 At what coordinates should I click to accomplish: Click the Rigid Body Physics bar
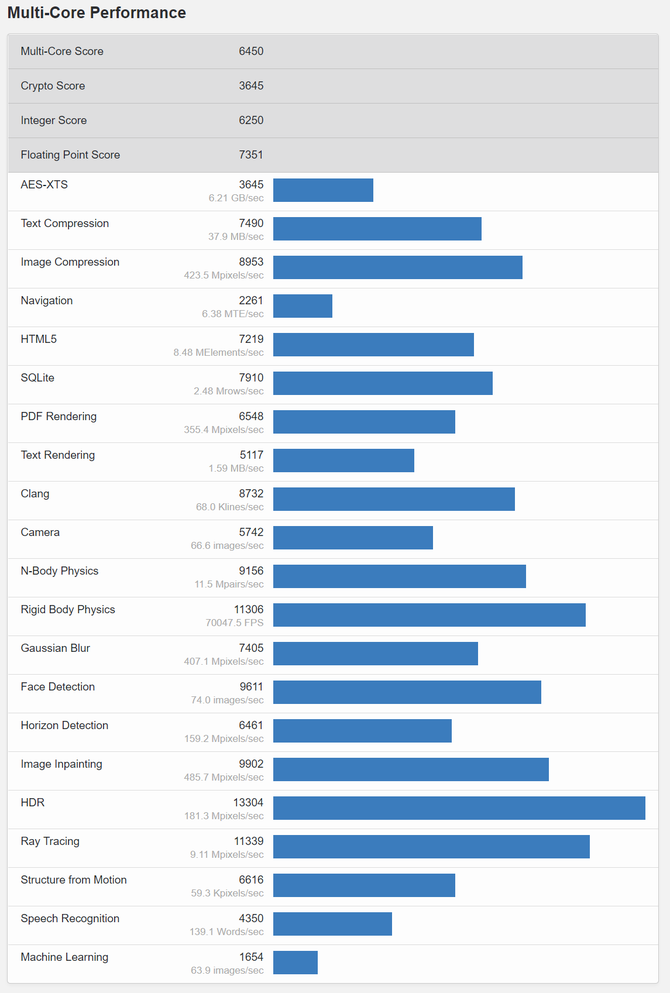429,615
